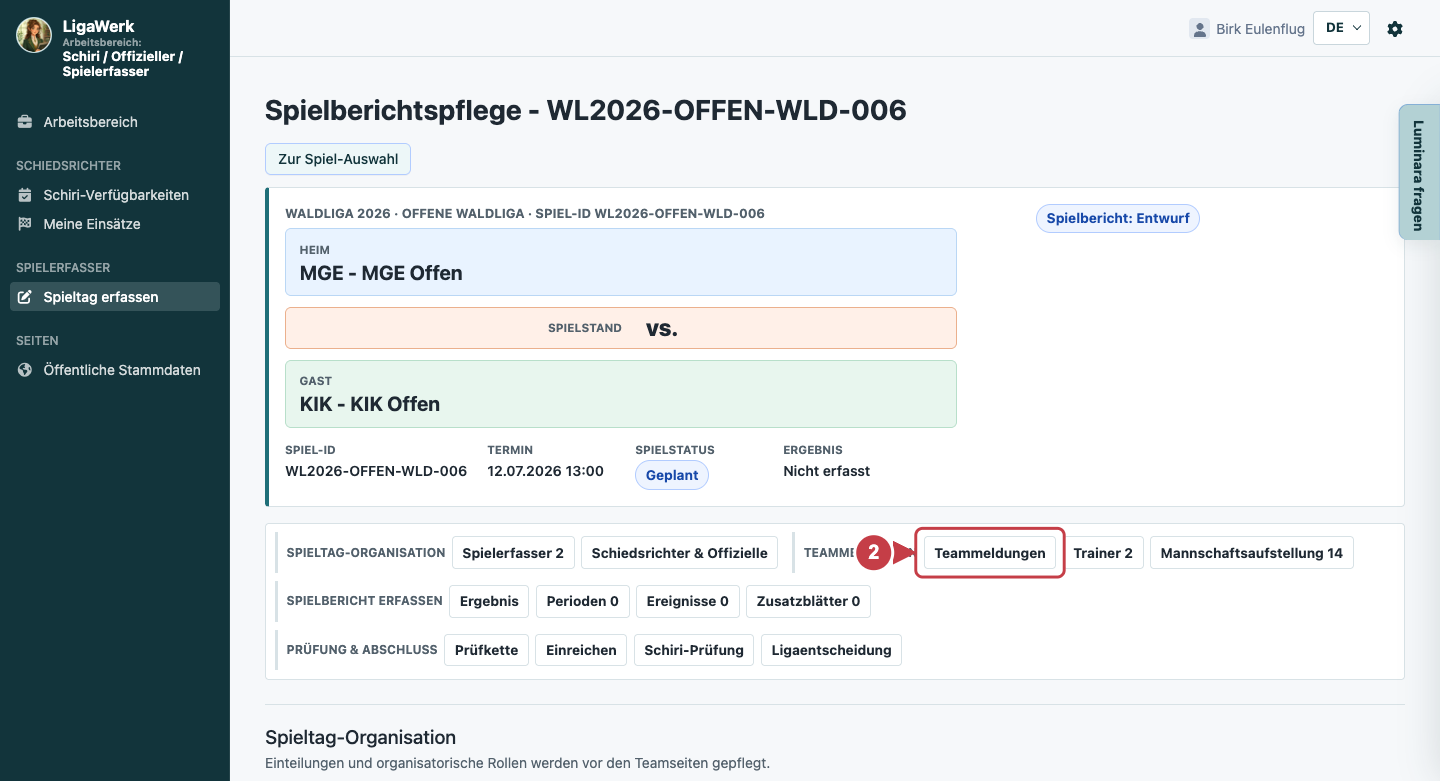
Task: Open Schiedsrichter & Offizielle section
Action: tap(680, 553)
